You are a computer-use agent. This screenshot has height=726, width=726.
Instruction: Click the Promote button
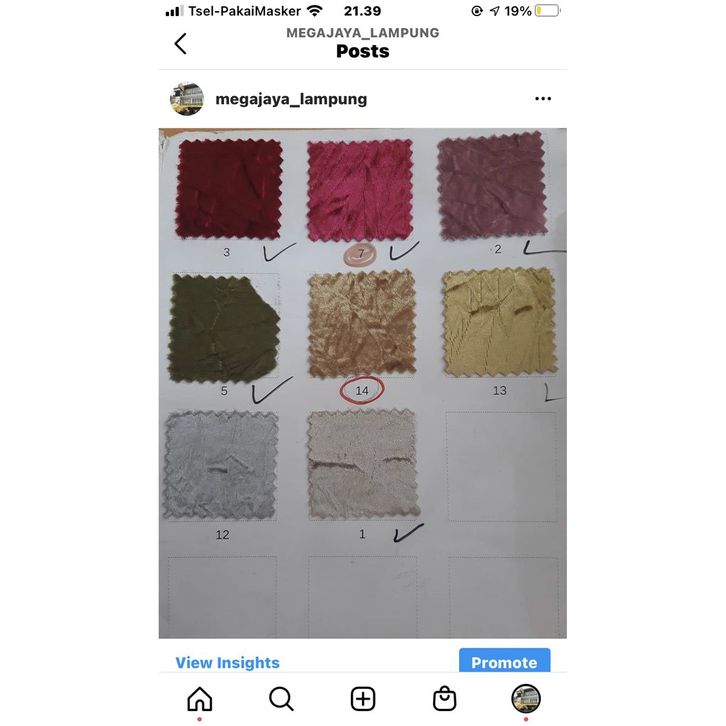click(505, 661)
